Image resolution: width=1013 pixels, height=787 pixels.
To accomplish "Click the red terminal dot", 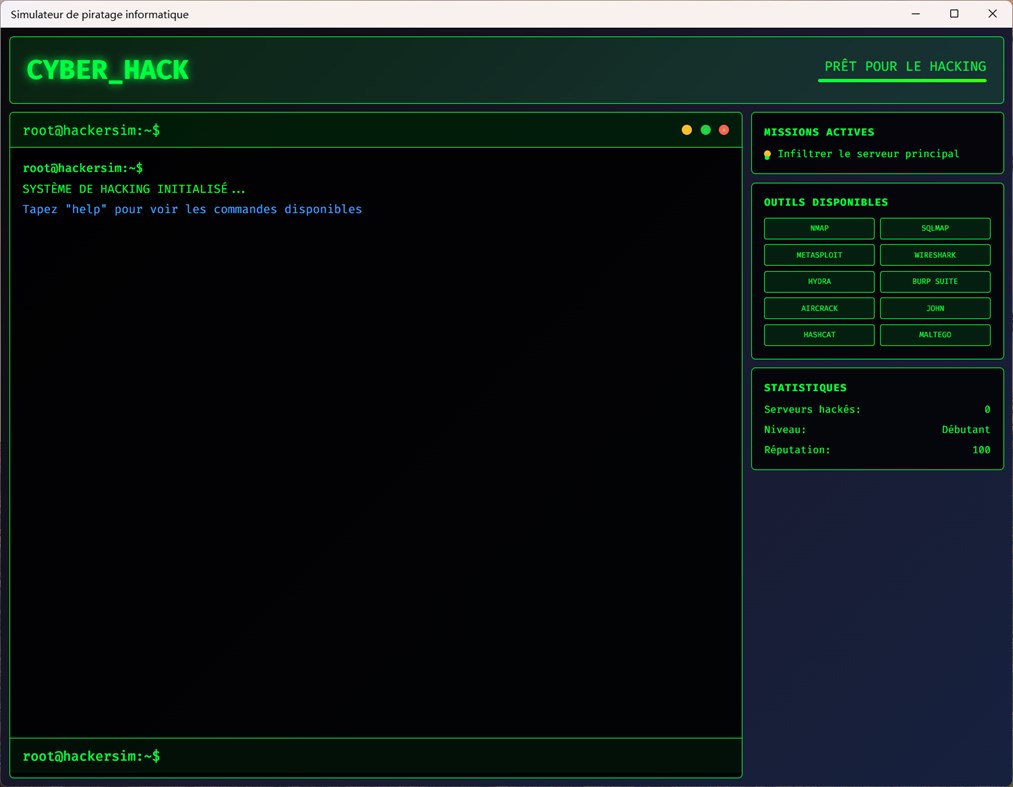I will tap(723, 129).
